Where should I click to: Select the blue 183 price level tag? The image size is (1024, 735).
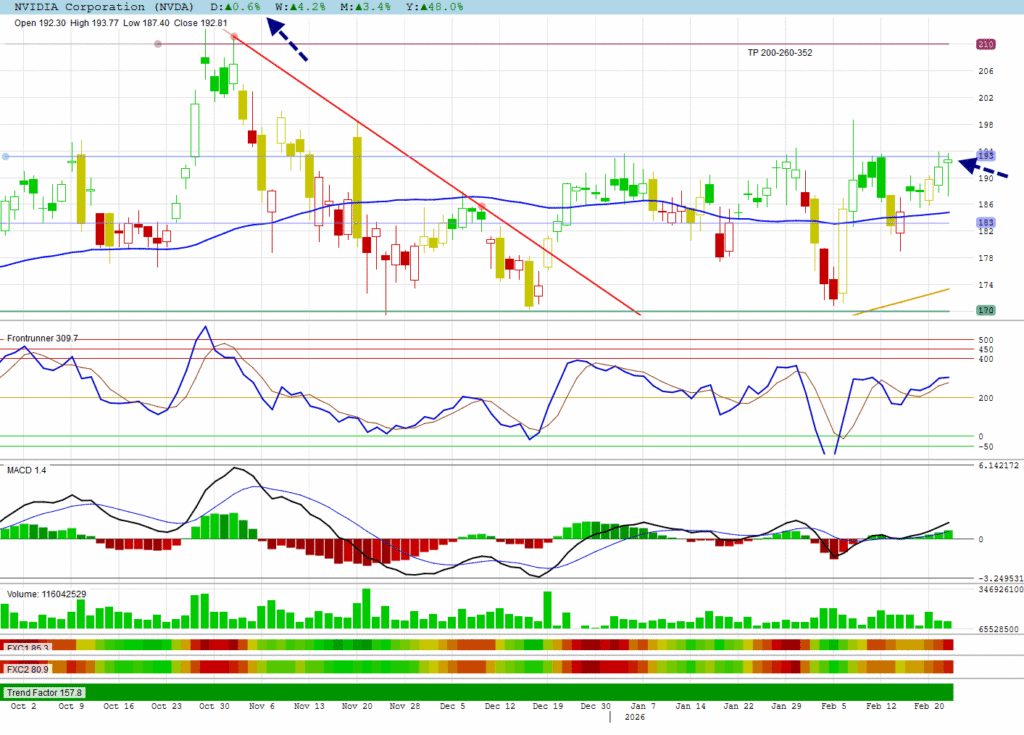click(x=985, y=223)
